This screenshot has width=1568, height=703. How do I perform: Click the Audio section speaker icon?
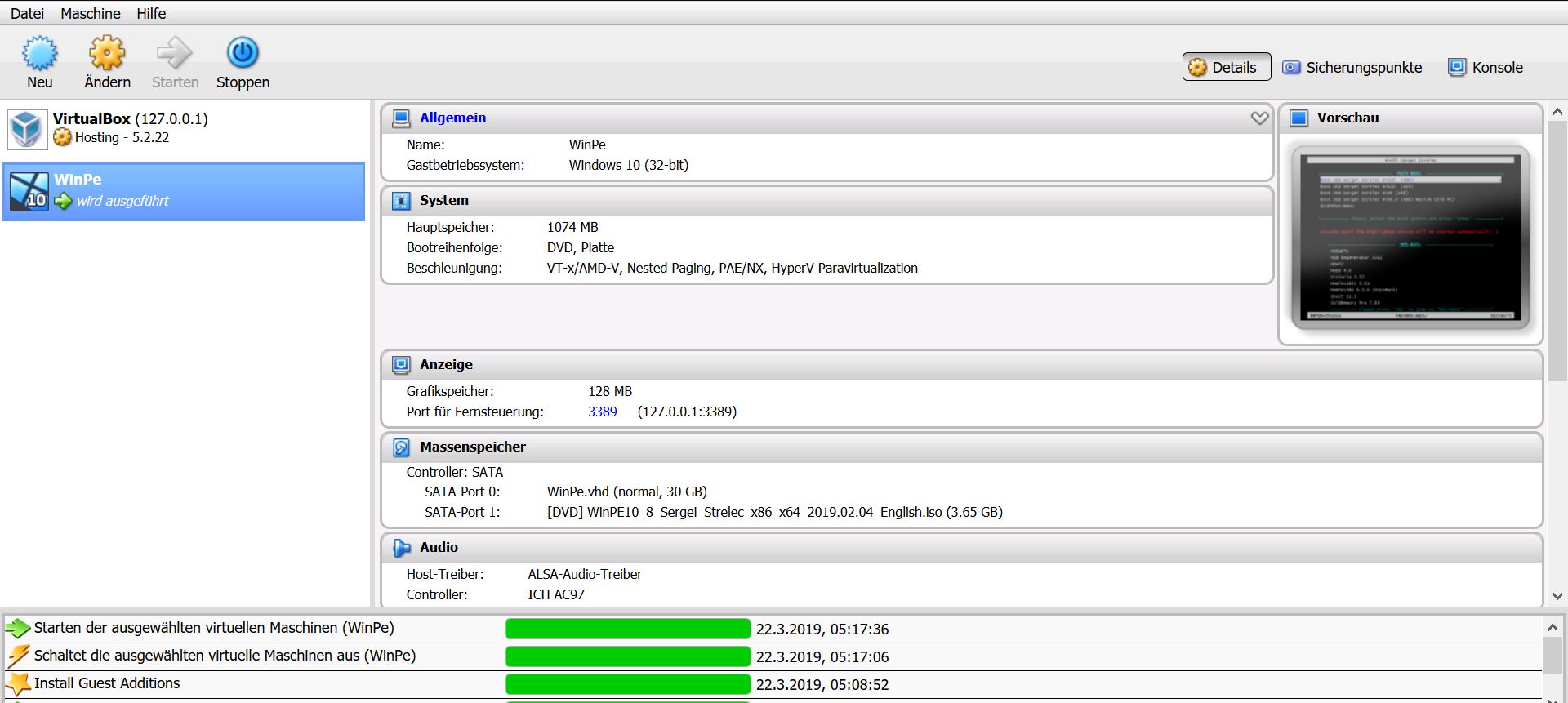coord(401,548)
